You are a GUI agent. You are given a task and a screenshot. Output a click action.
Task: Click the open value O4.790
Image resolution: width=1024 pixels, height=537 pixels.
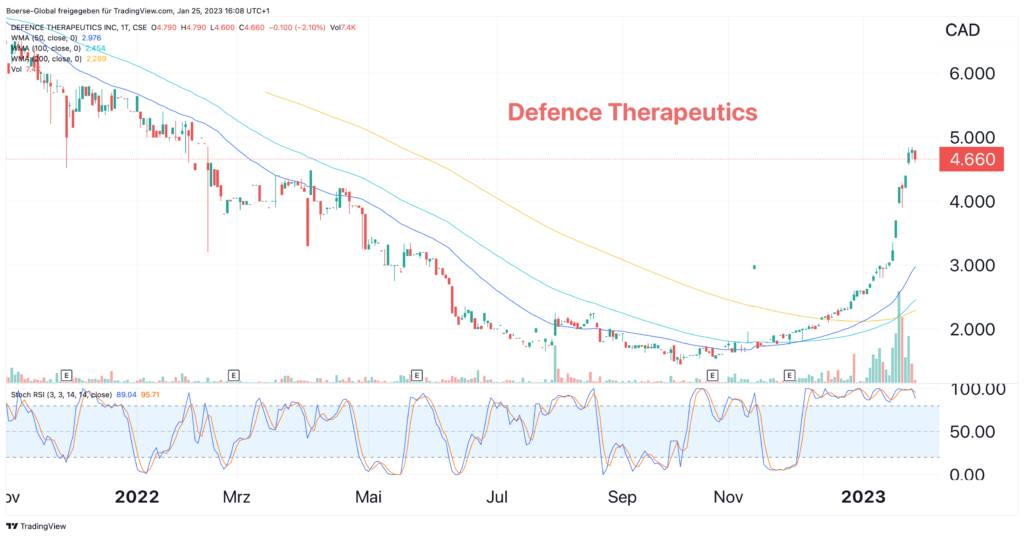(164, 27)
